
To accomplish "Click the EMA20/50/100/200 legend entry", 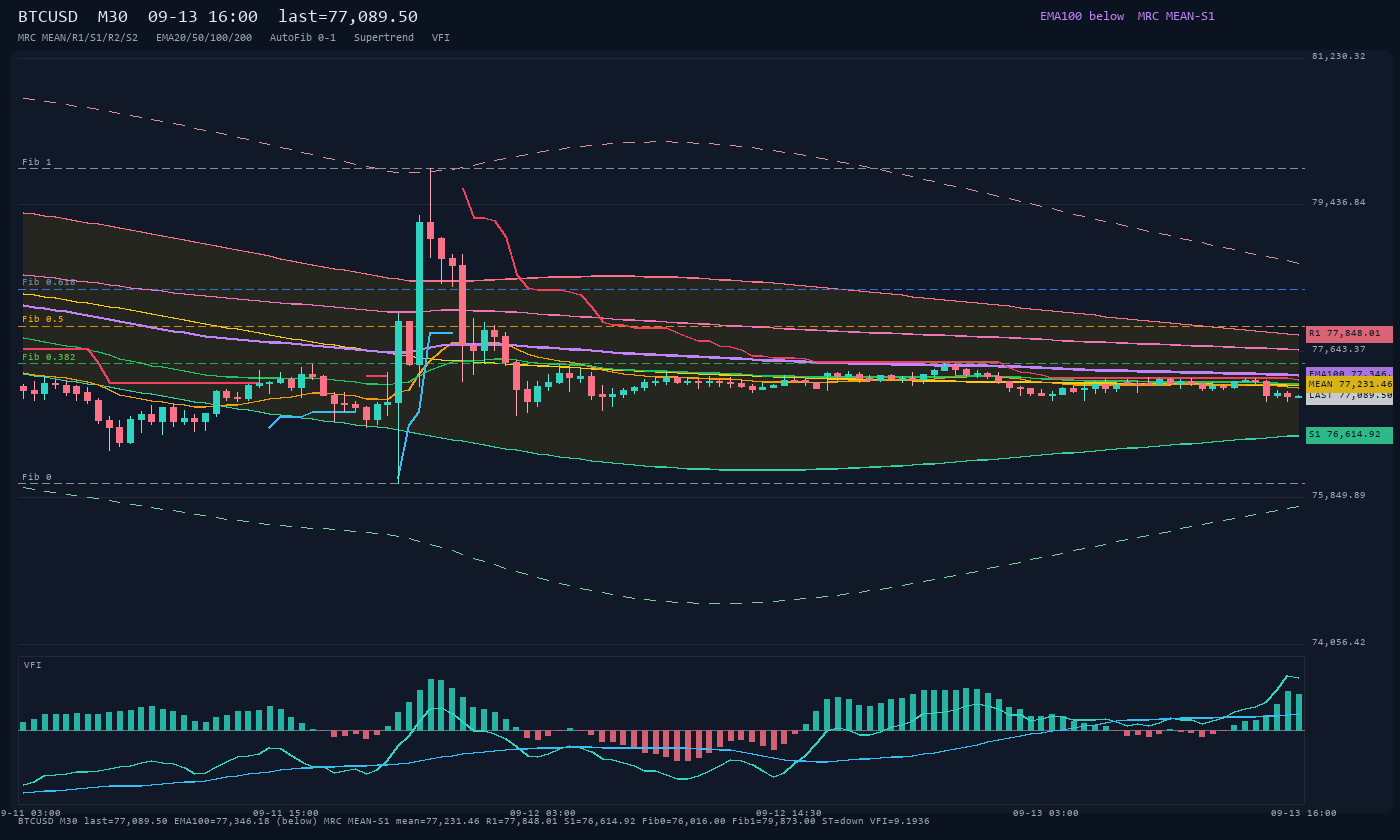I will tap(204, 38).
